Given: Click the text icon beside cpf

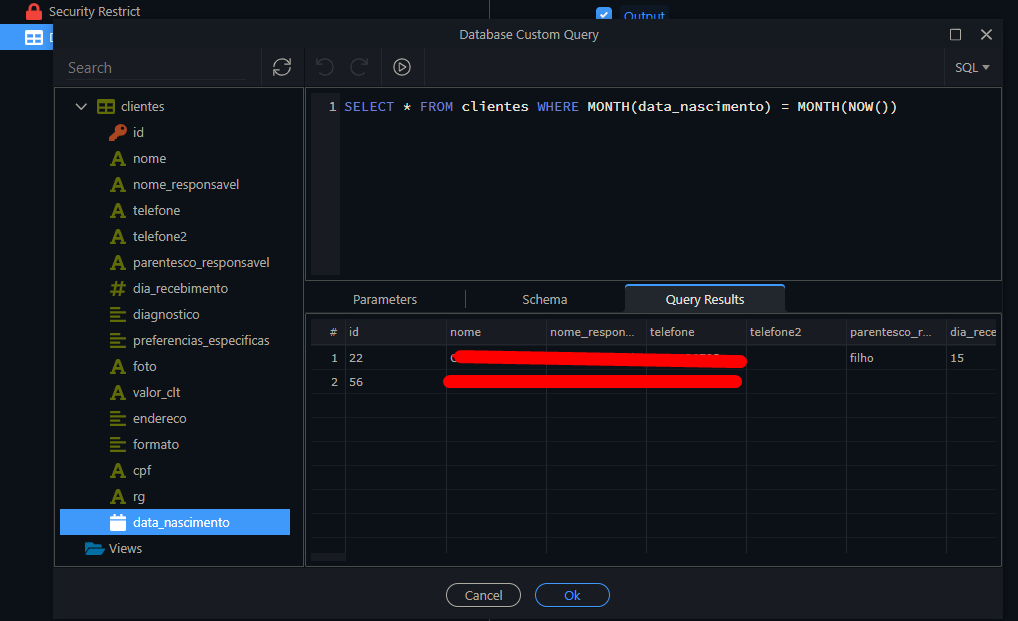Looking at the screenshot, I should 118,470.
